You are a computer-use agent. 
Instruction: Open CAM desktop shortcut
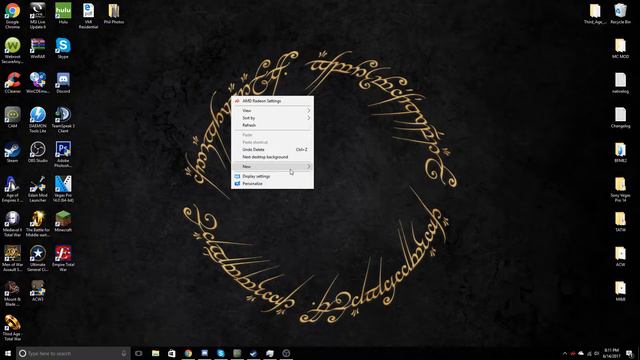(x=12, y=118)
